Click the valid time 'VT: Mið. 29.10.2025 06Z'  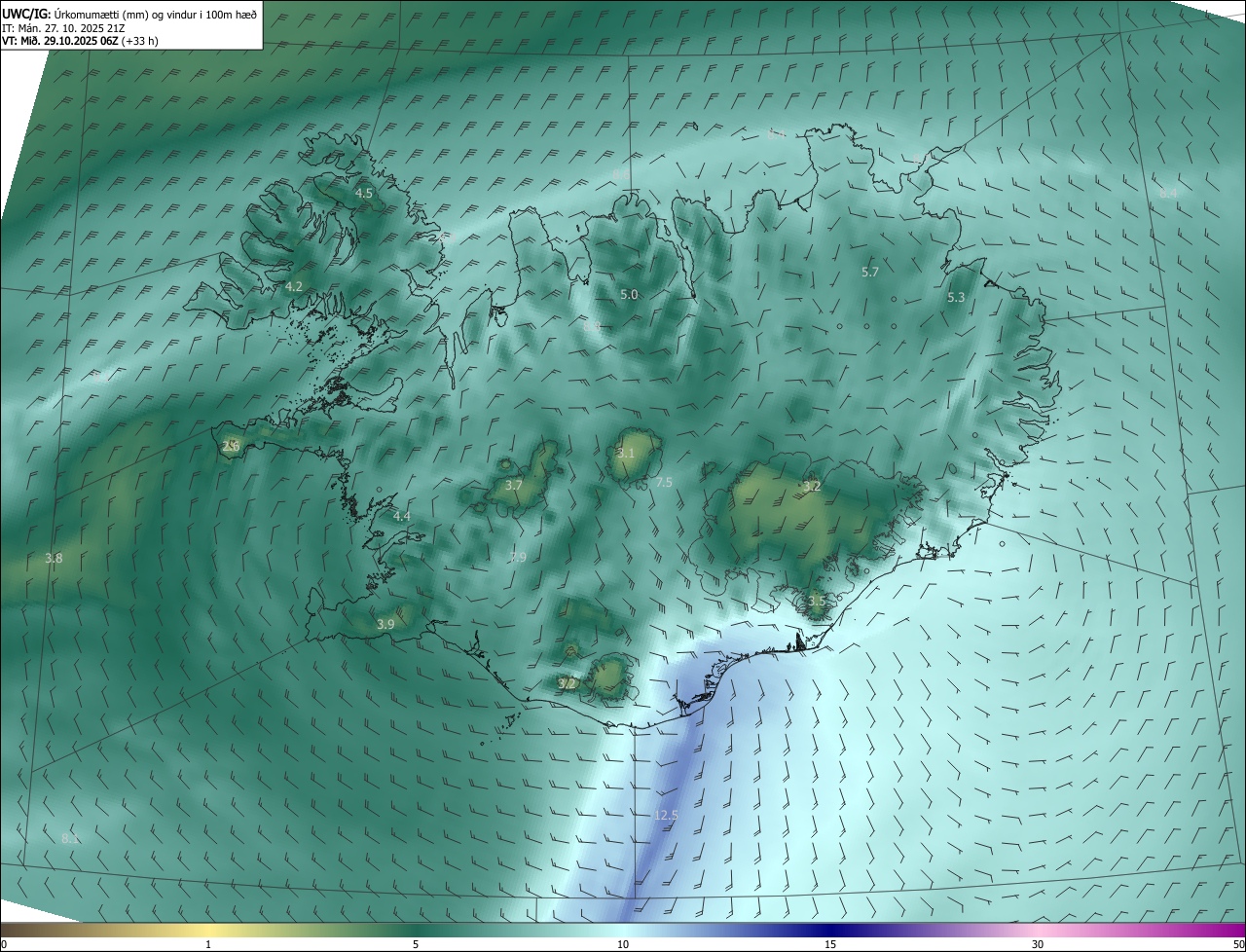[x=59, y=41]
